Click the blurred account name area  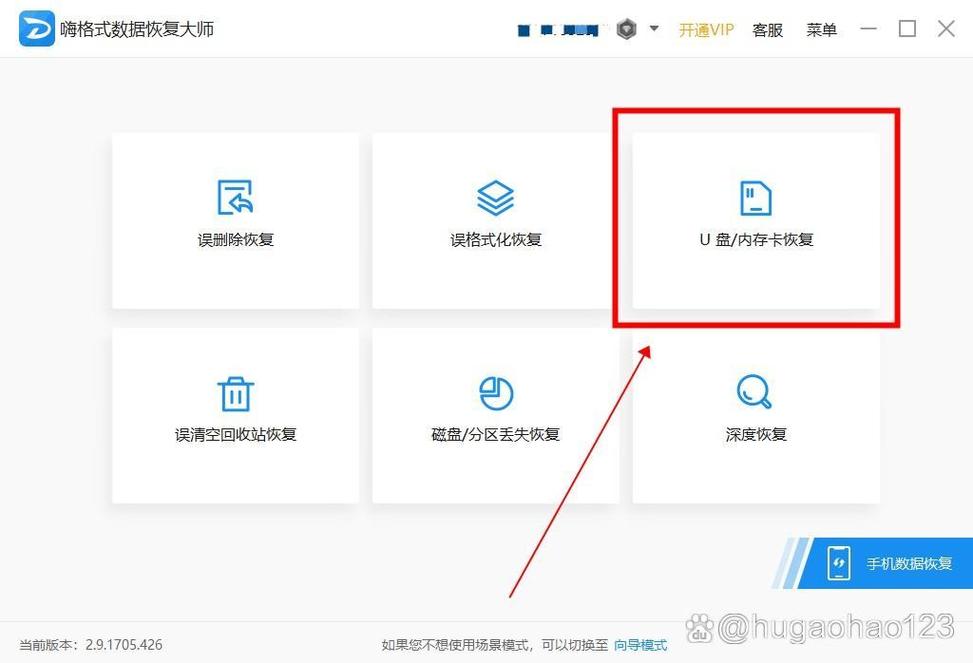pos(558,29)
